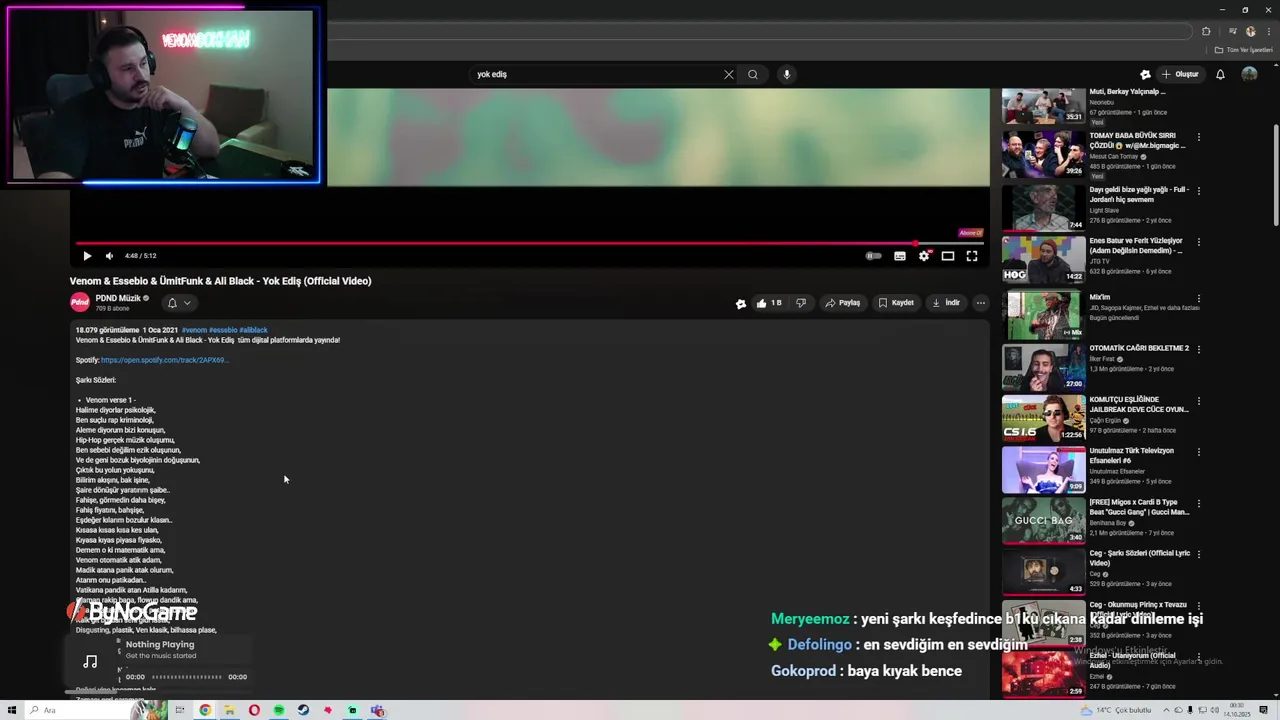Seek on the red video progress bar
Image resolution: width=1280 pixels, height=720 pixels.
pyautogui.click(x=530, y=243)
